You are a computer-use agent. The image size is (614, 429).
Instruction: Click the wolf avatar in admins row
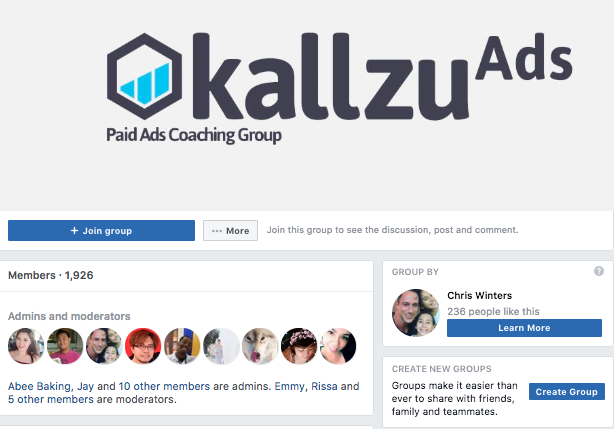260,346
